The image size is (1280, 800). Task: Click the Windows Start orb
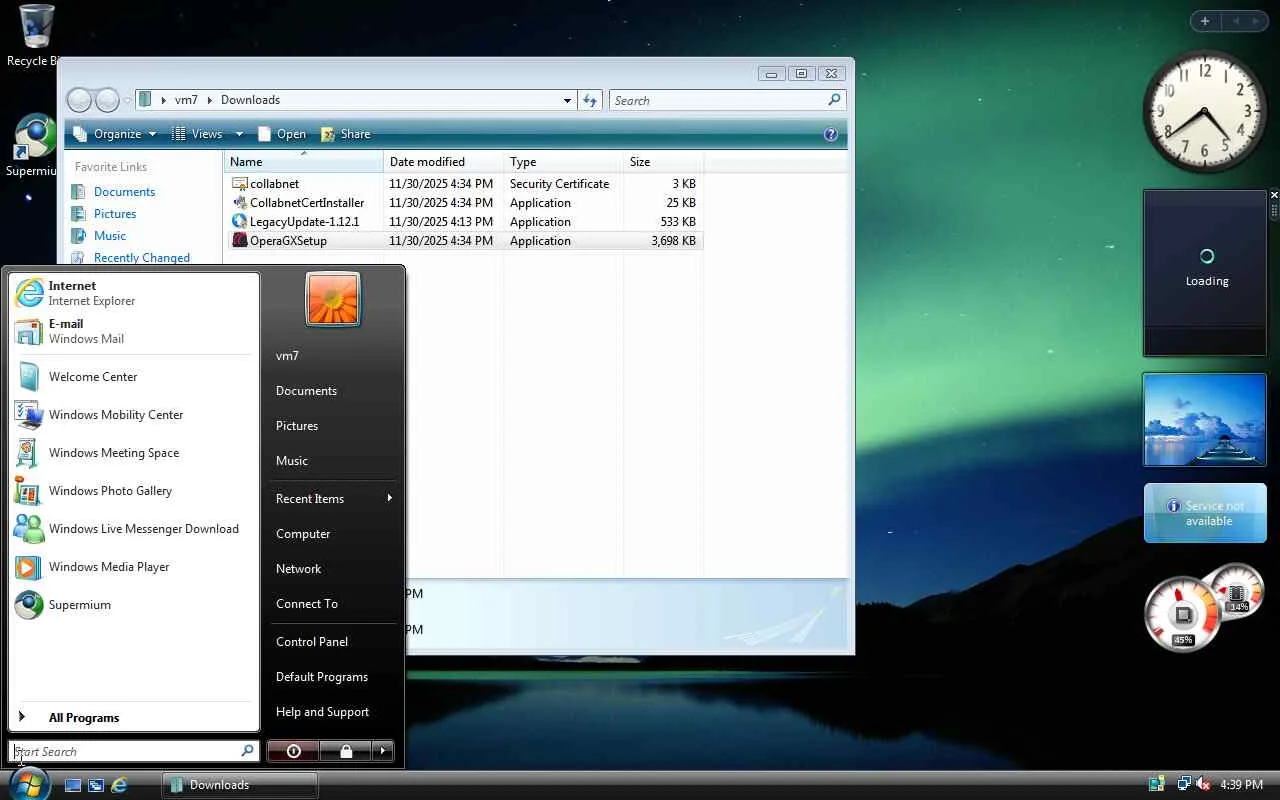pos(27,783)
